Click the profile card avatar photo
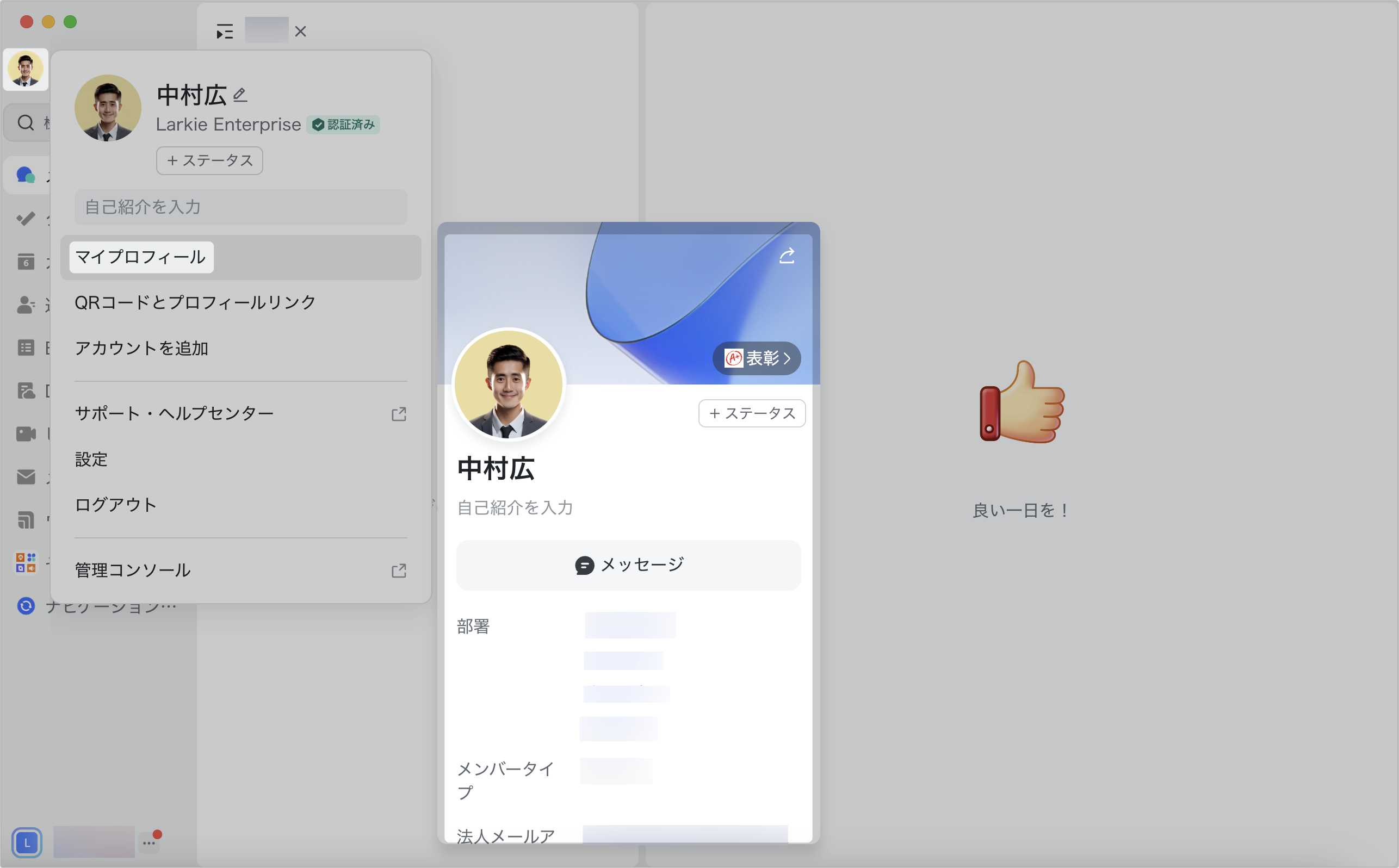The height and width of the screenshot is (868, 1399). click(x=509, y=385)
